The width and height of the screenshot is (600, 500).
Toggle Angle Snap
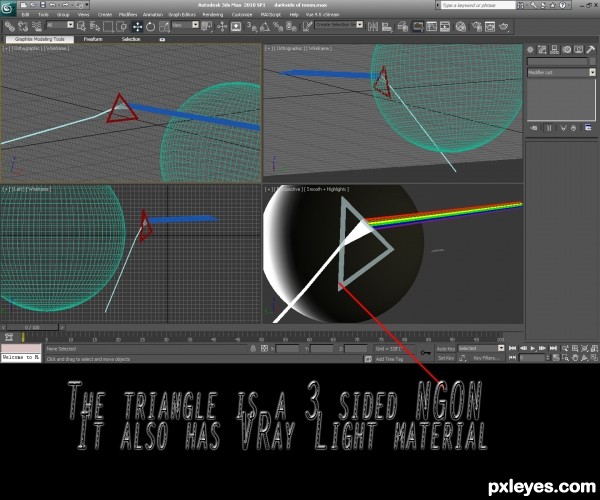click(264, 26)
